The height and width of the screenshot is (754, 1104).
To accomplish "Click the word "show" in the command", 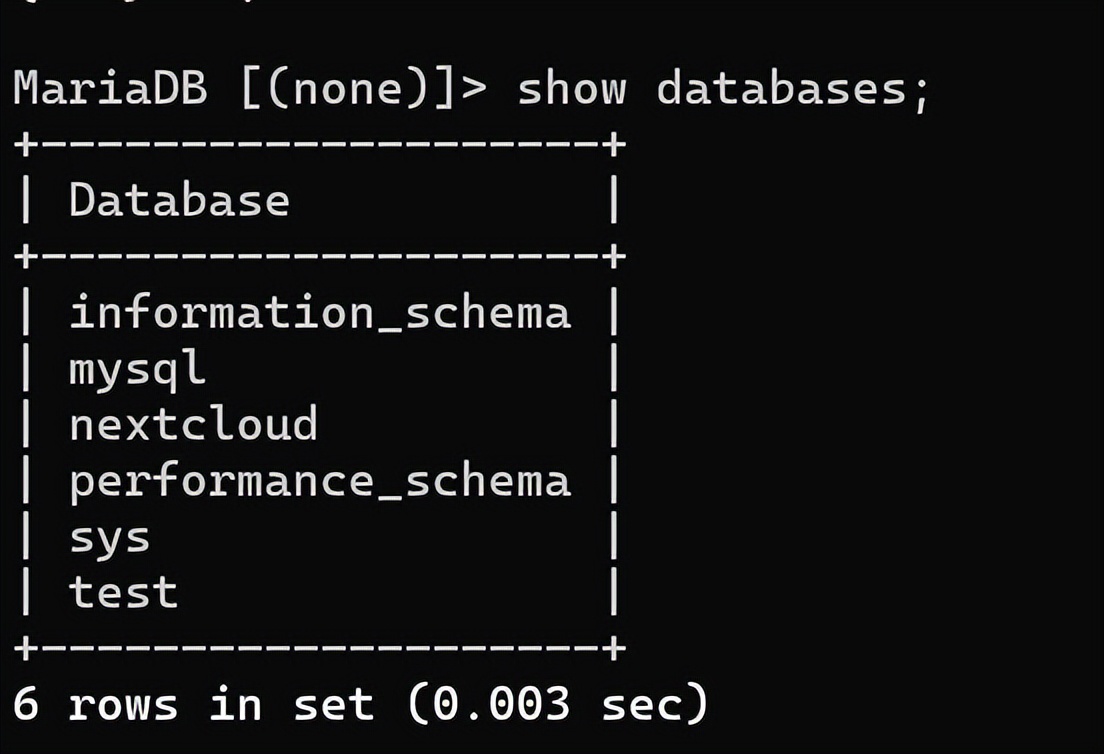I will point(571,89).
